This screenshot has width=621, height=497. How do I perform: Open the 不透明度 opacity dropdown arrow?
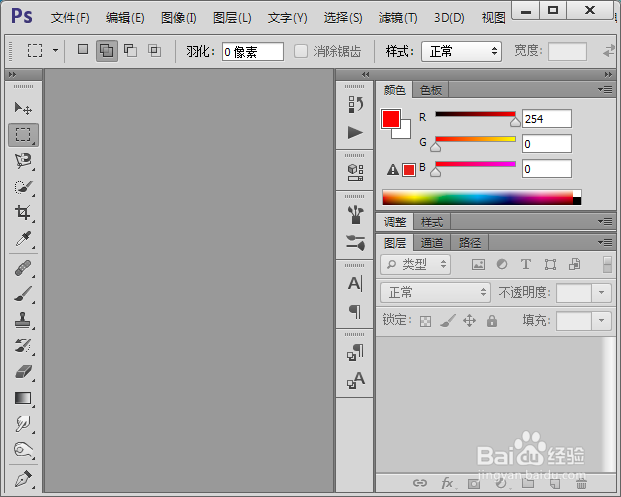(x=601, y=293)
